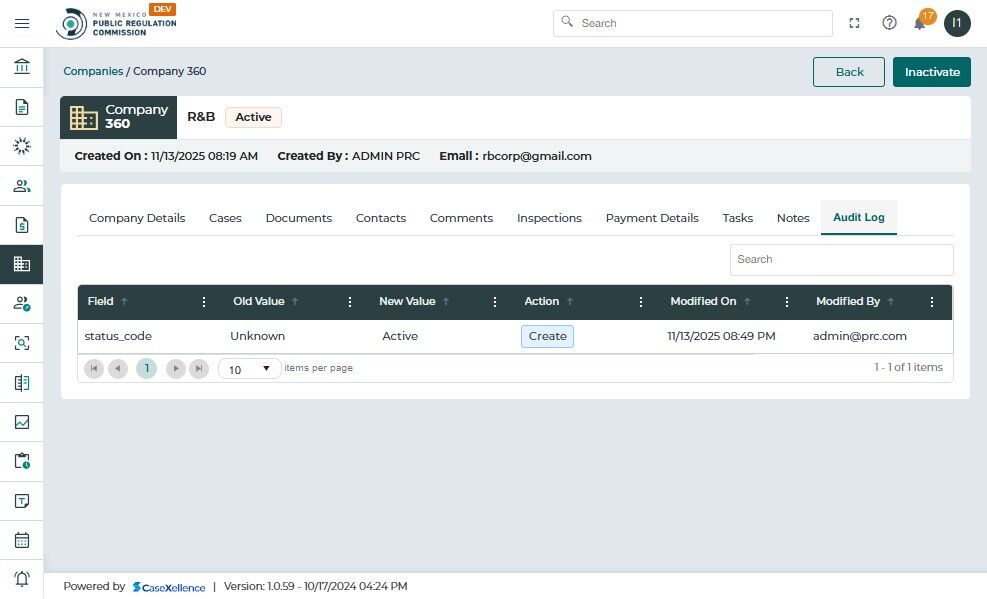Click the magnifier icon in top search
The height and width of the screenshot is (599, 987).
coord(567,21)
